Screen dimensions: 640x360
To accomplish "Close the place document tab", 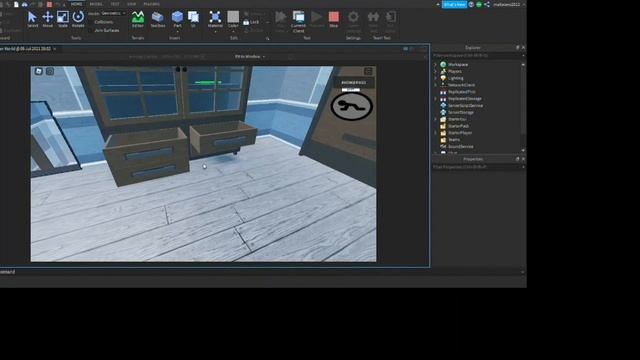I will 55,49.
